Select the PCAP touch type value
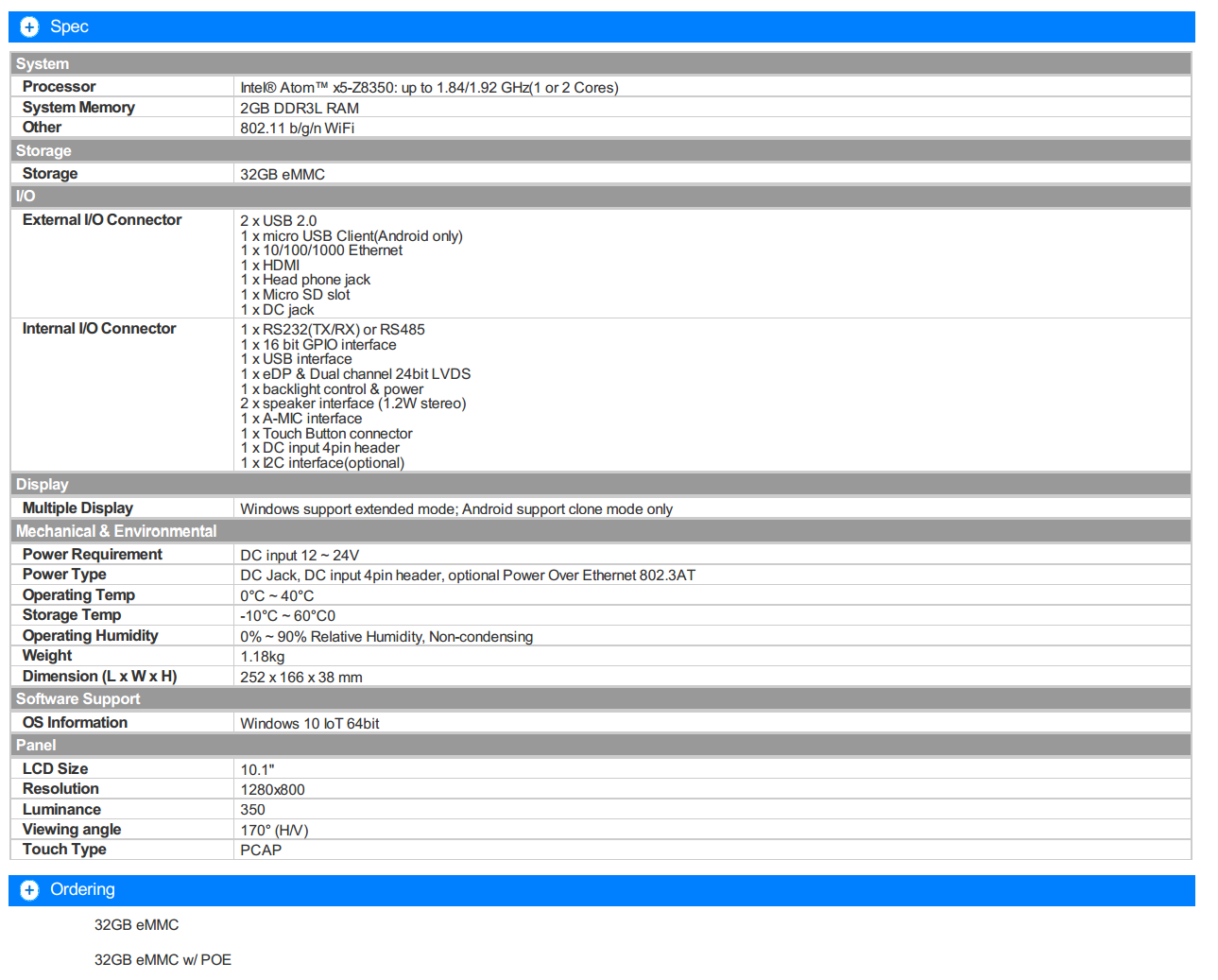This screenshot has height=980, width=1218. click(261, 851)
